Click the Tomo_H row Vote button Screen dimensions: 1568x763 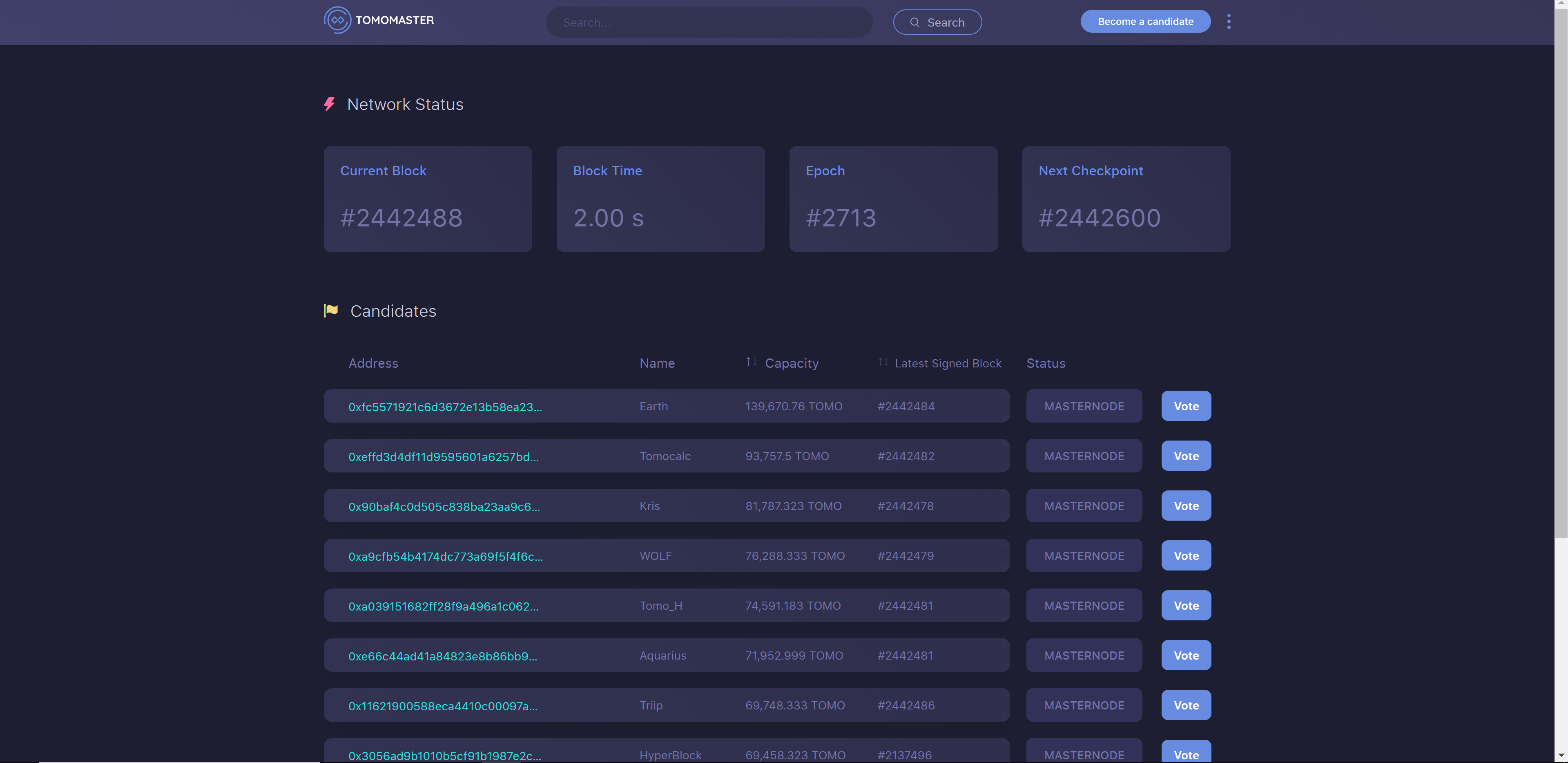coord(1185,606)
